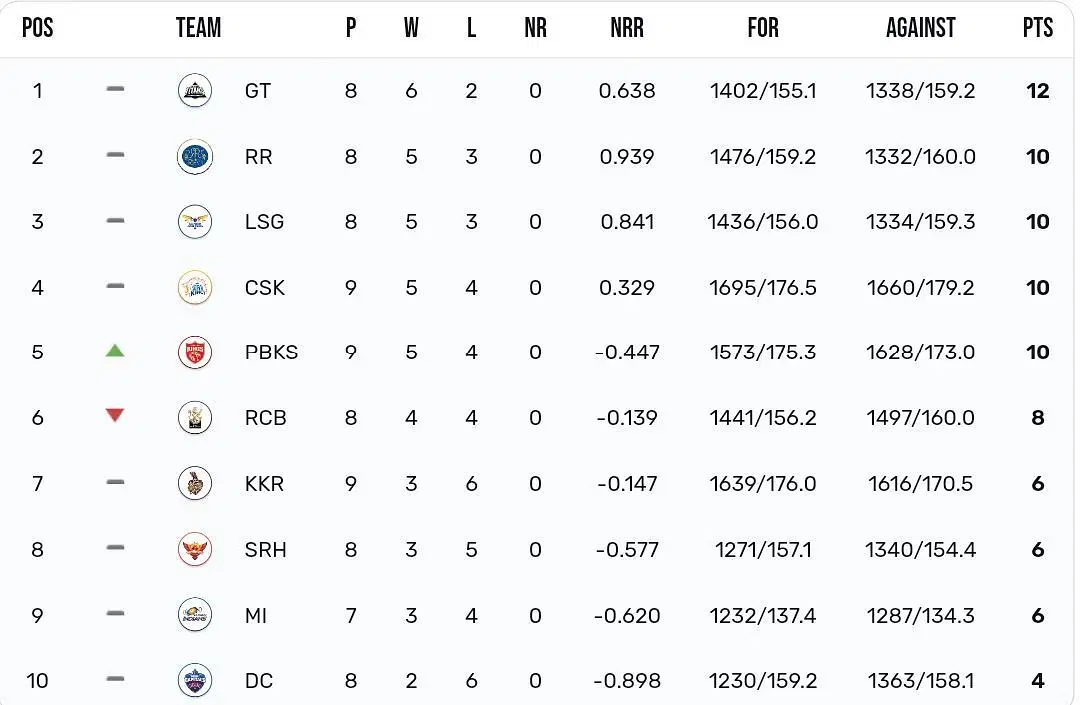The width and height of the screenshot is (1080, 705).
Task: Click the Gujarat Titans team logo
Action: (195, 91)
